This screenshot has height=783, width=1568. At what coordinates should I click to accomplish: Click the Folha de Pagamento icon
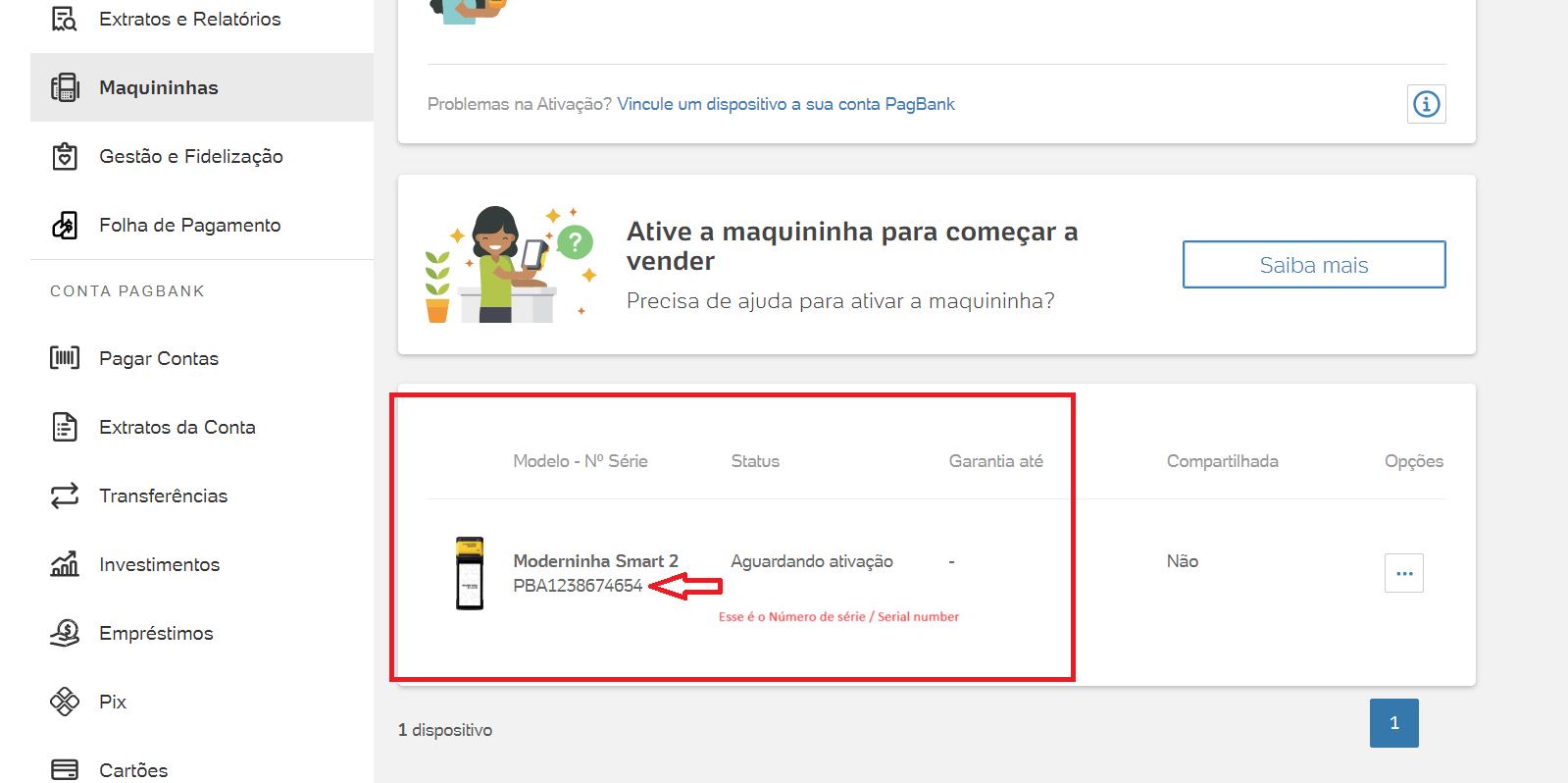65,225
